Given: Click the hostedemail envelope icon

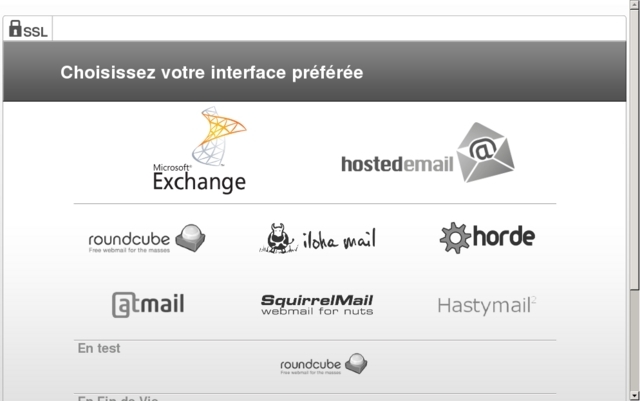Looking at the screenshot, I should 486,152.
